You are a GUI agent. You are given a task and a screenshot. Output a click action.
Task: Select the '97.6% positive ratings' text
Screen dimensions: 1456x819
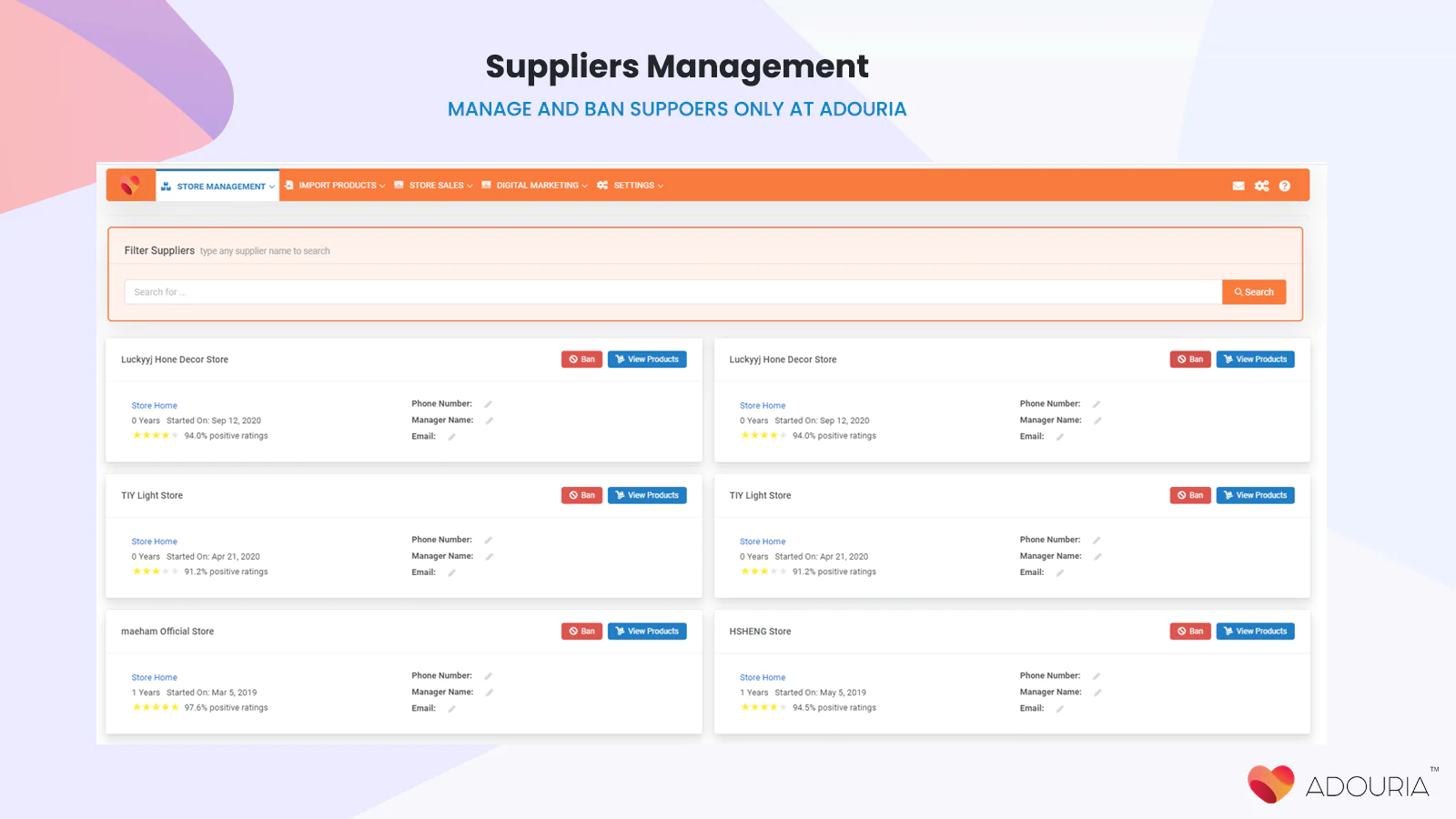(x=226, y=708)
